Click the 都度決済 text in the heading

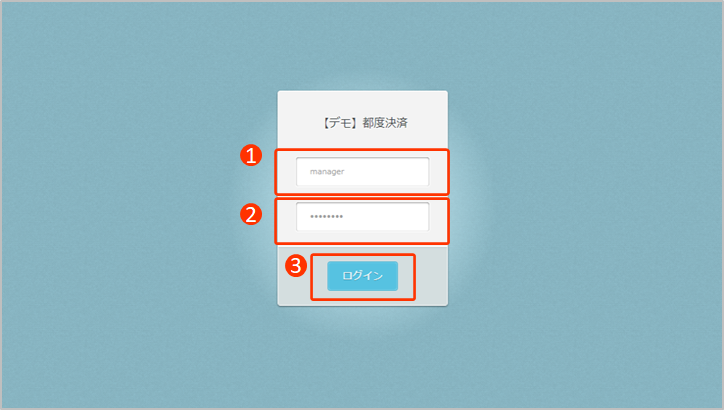click(x=385, y=123)
